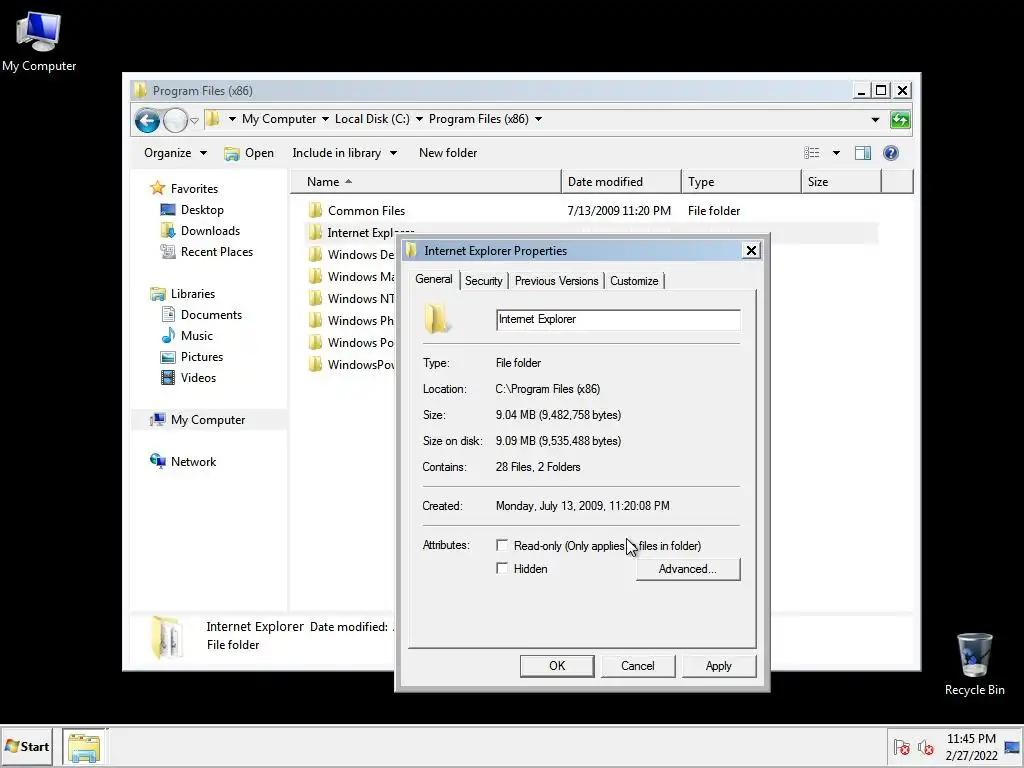Click Cancel in Properties dialog
This screenshot has height=768, width=1024.
[x=637, y=665]
